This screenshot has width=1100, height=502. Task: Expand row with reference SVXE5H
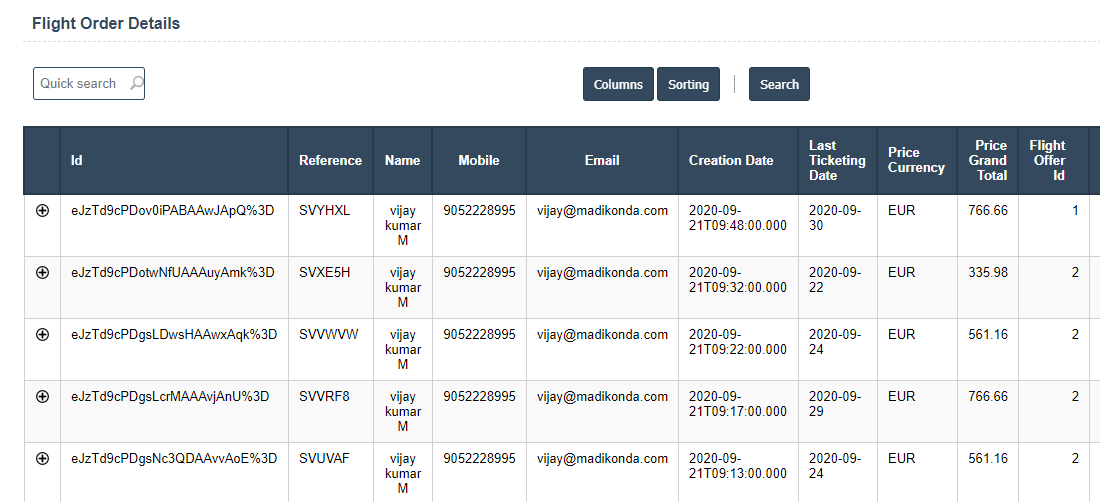pos(42,272)
